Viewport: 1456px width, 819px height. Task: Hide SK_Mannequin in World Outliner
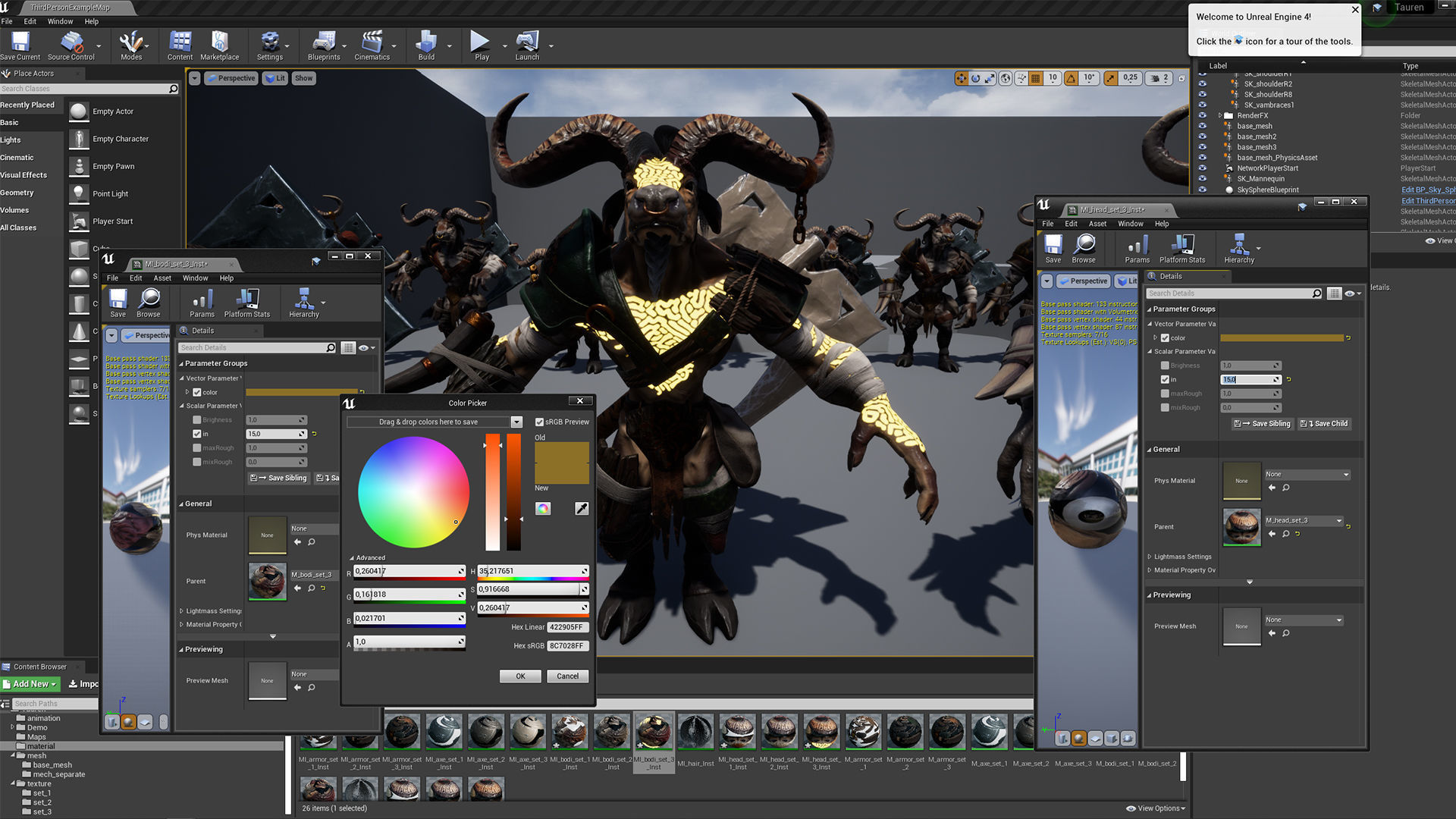(1202, 179)
